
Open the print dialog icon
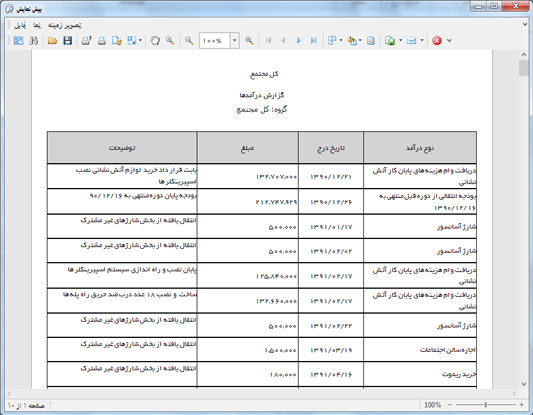(87, 41)
